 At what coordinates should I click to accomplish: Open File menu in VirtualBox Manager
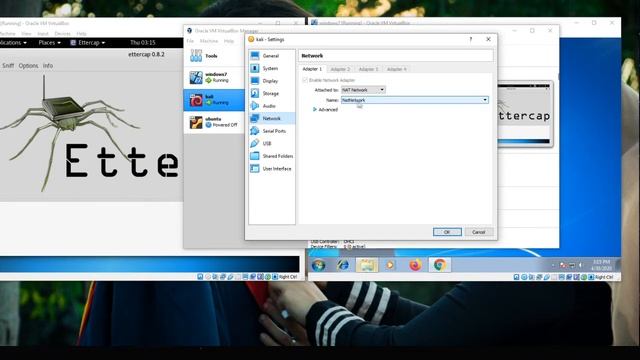190,41
